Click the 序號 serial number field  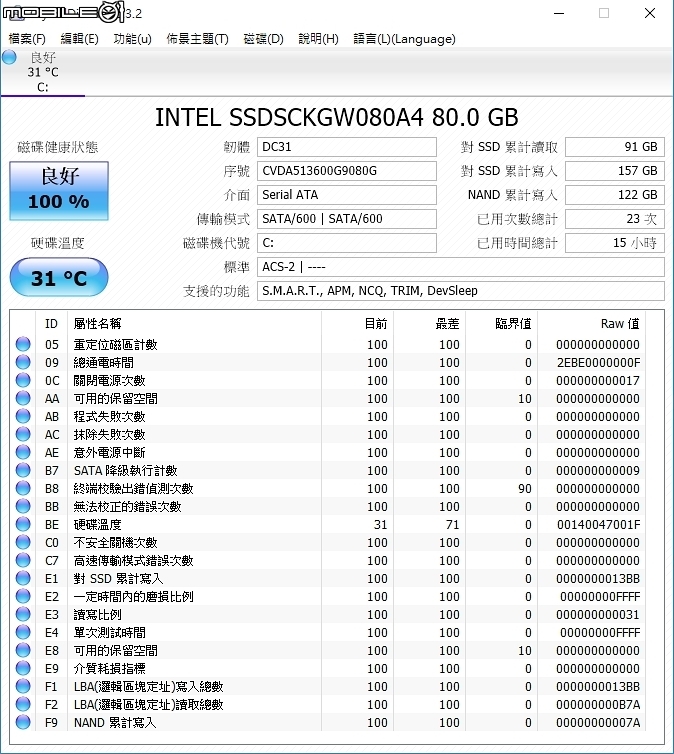tap(347, 171)
